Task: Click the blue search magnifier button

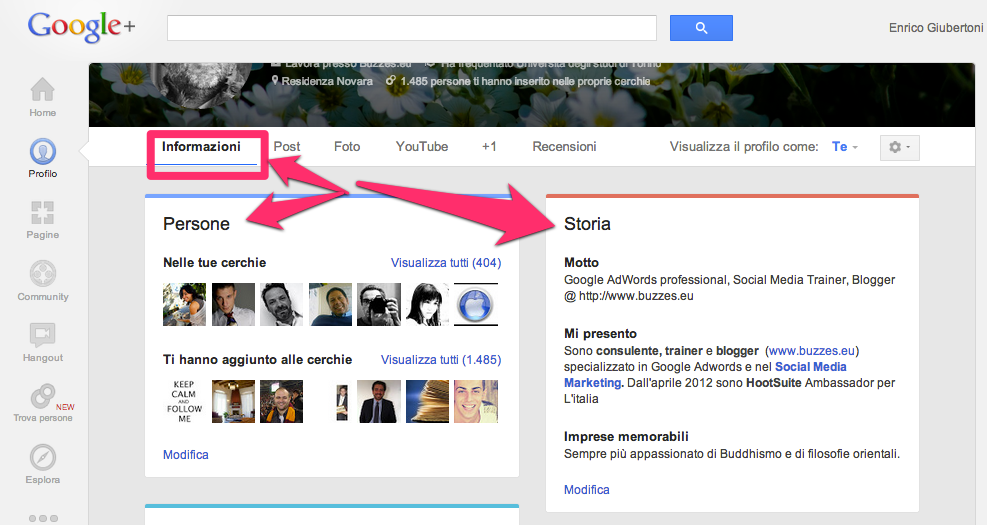Action: (x=701, y=28)
